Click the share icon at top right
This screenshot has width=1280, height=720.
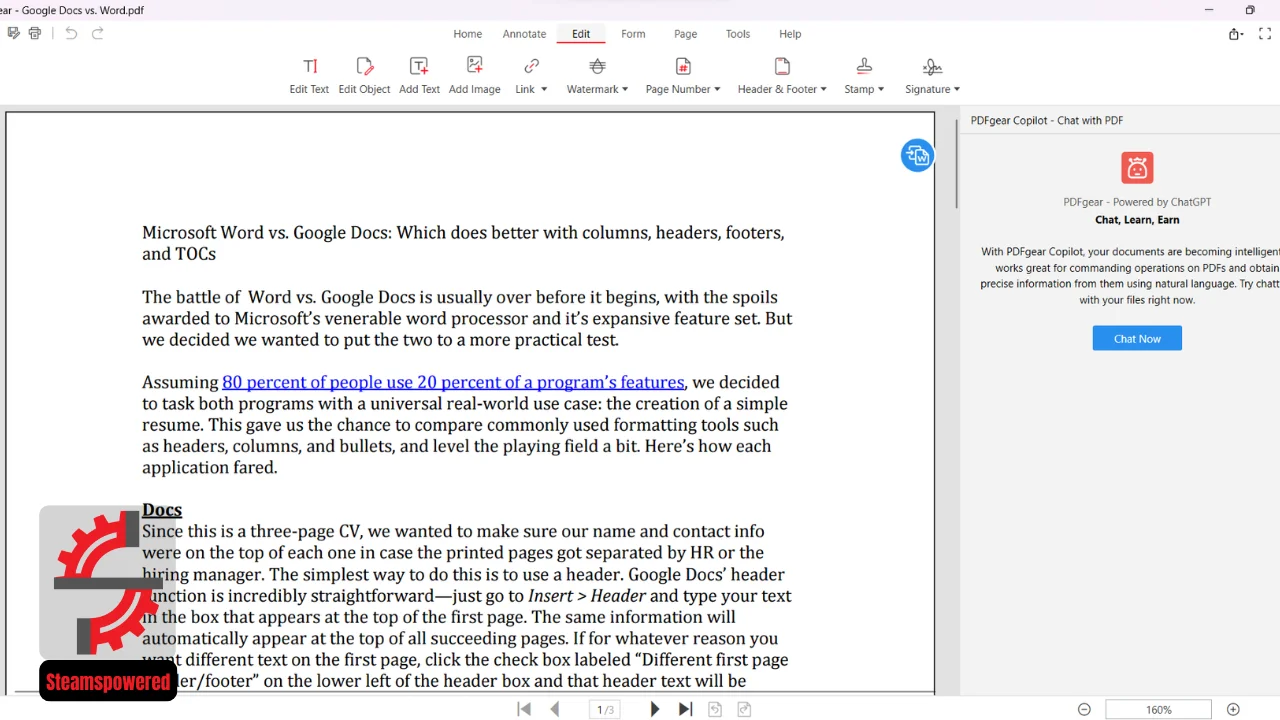tap(1235, 34)
